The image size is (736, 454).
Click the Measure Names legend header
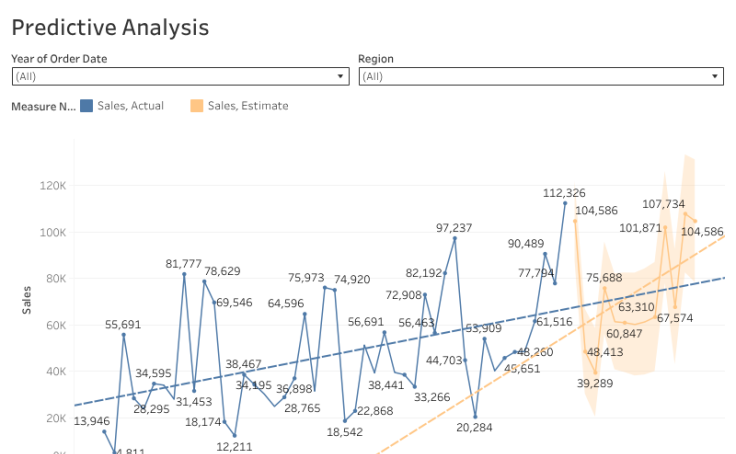click(42, 105)
